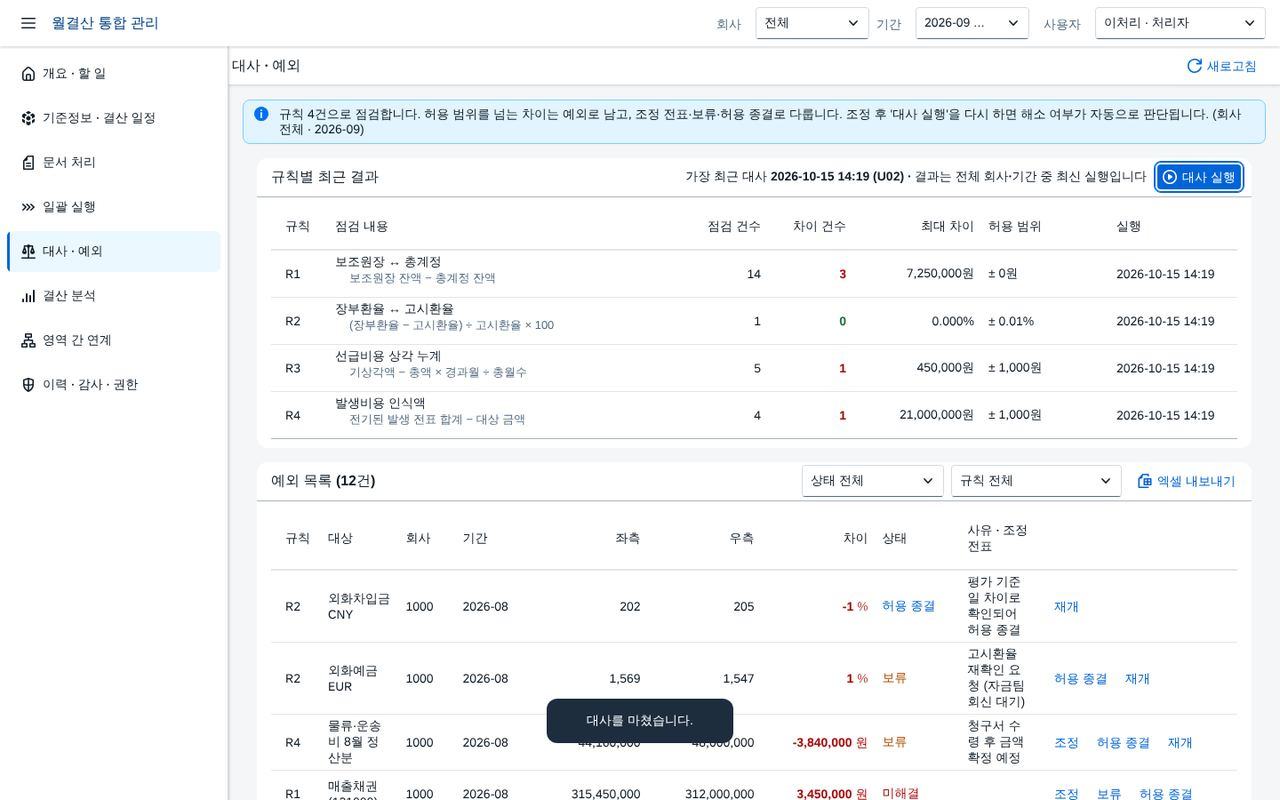The height and width of the screenshot is (800, 1280).
Task: Click the bar chart icon for 결산 분석
Action: (x=28, y=296)
